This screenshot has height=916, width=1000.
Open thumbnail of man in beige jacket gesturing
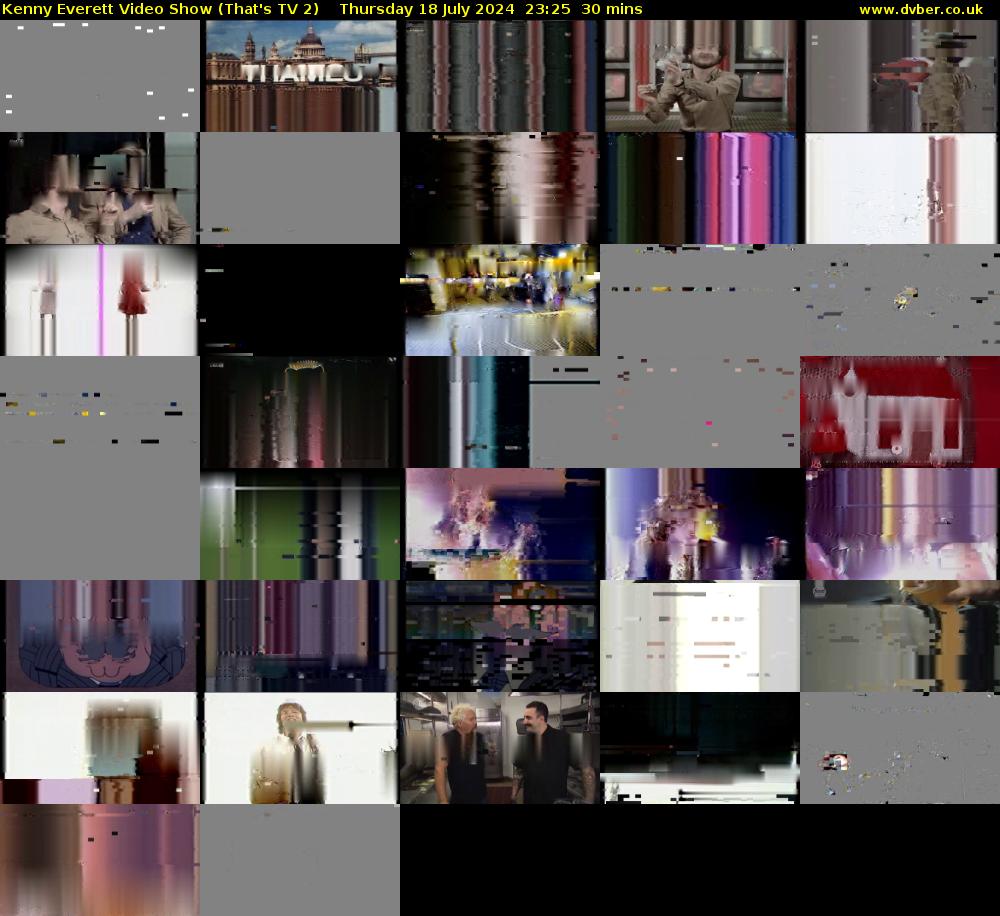(x=700, y=76)
